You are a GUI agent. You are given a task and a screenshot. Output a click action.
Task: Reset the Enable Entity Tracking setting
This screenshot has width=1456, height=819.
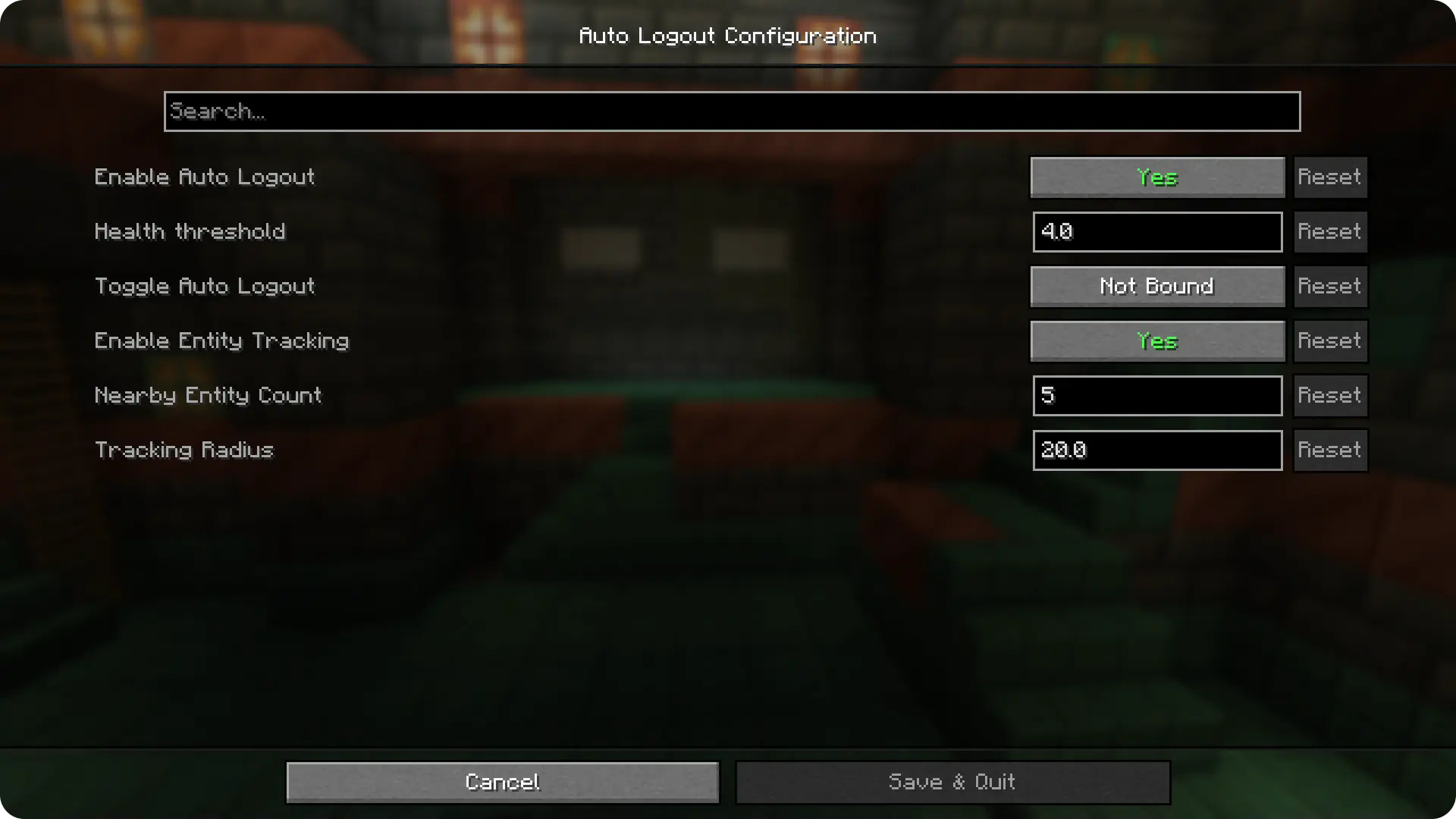1329,340
